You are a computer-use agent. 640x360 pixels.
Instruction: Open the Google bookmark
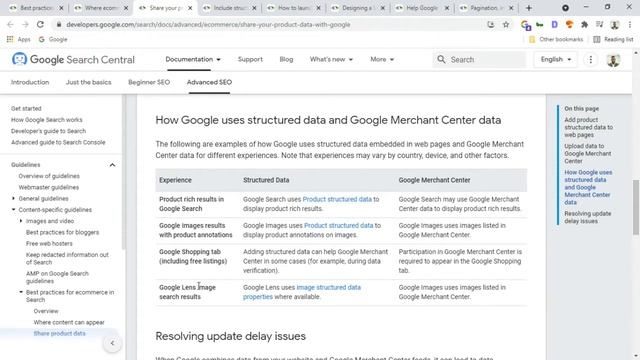point(53,40)
